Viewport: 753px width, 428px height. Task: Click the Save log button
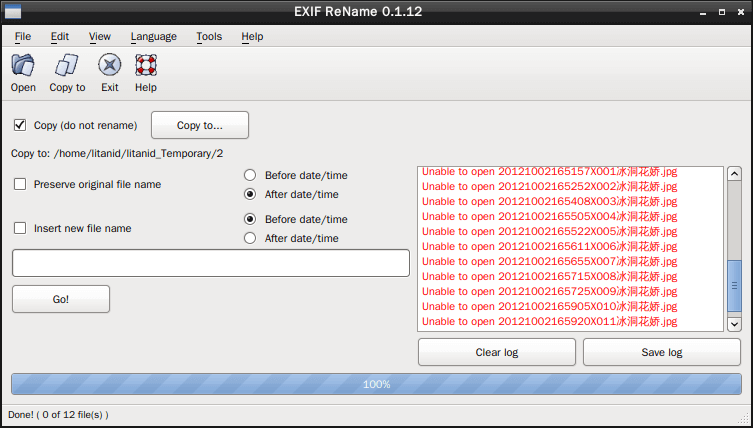click(x=662, y=352)
